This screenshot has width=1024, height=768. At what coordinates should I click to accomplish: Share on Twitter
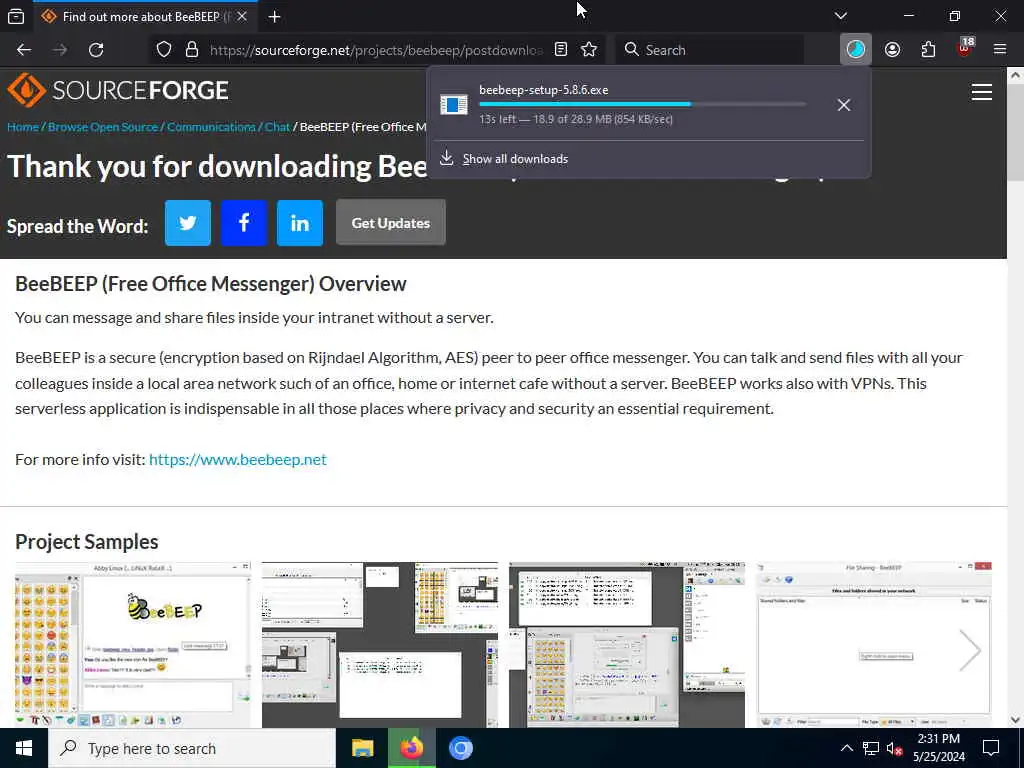(187, 223)
